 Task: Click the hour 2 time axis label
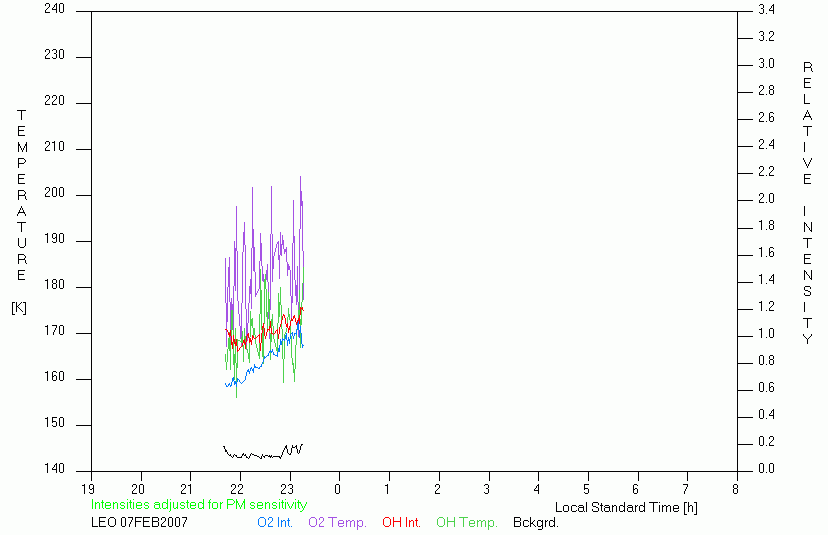[x=437, y=490]
